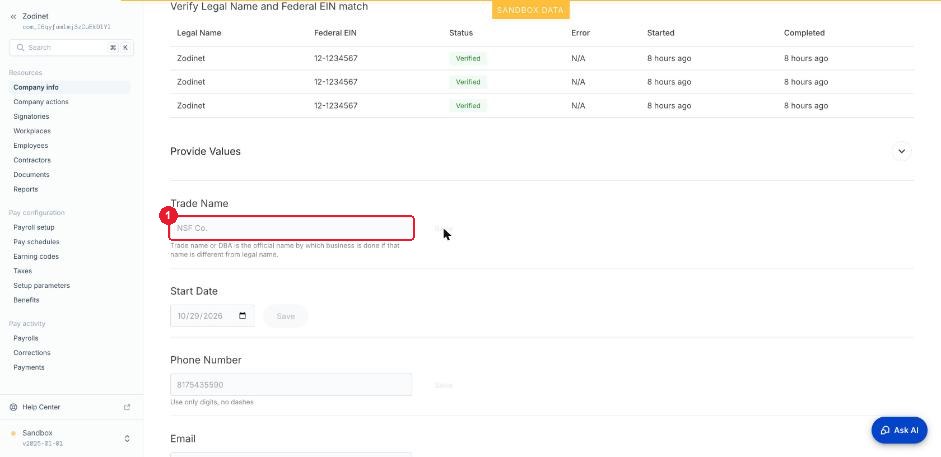
Task: Go to Company actions
Action: pos(41,102)
